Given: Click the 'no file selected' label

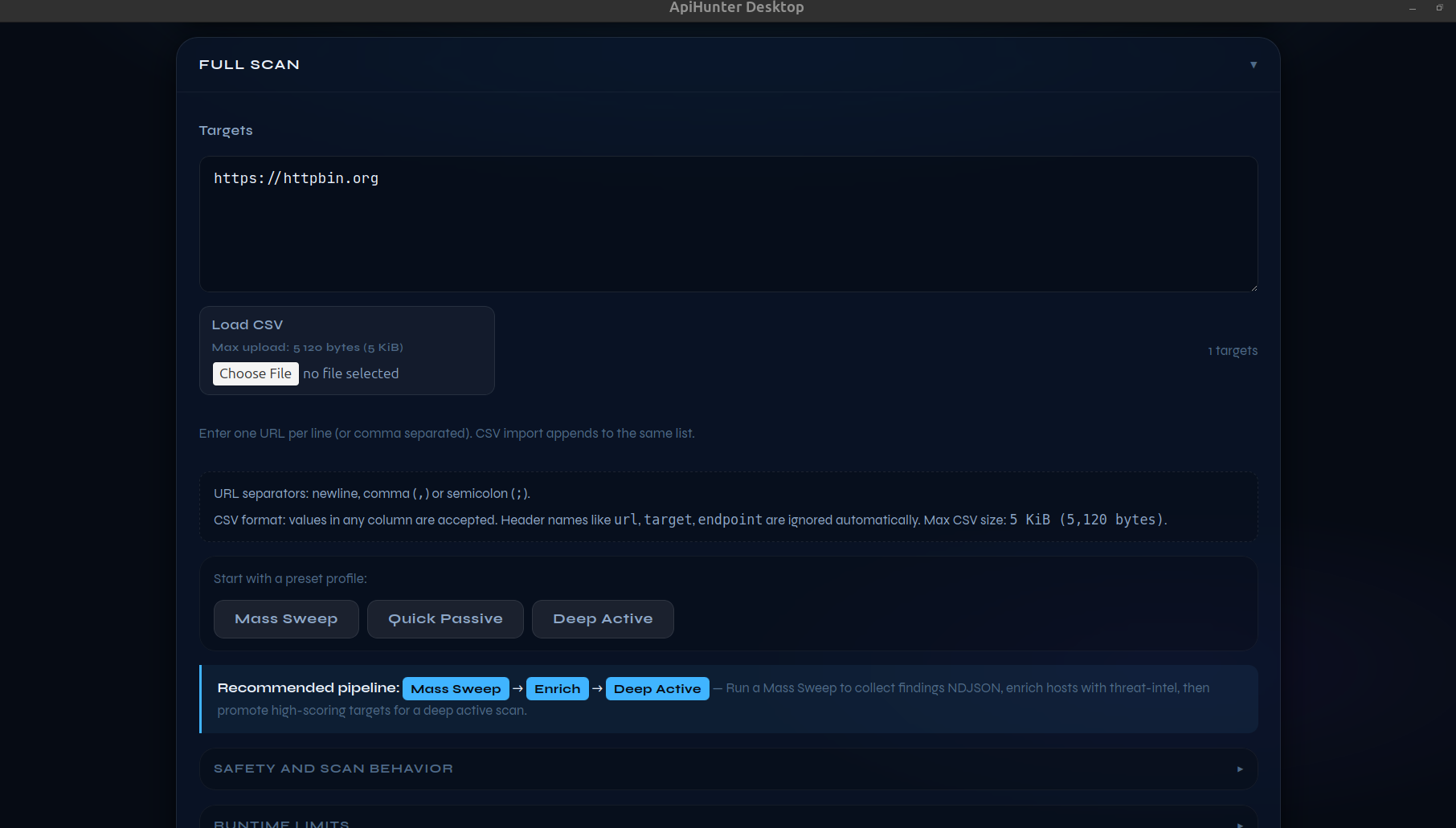Looking at the screenshot, I should 350,373.
